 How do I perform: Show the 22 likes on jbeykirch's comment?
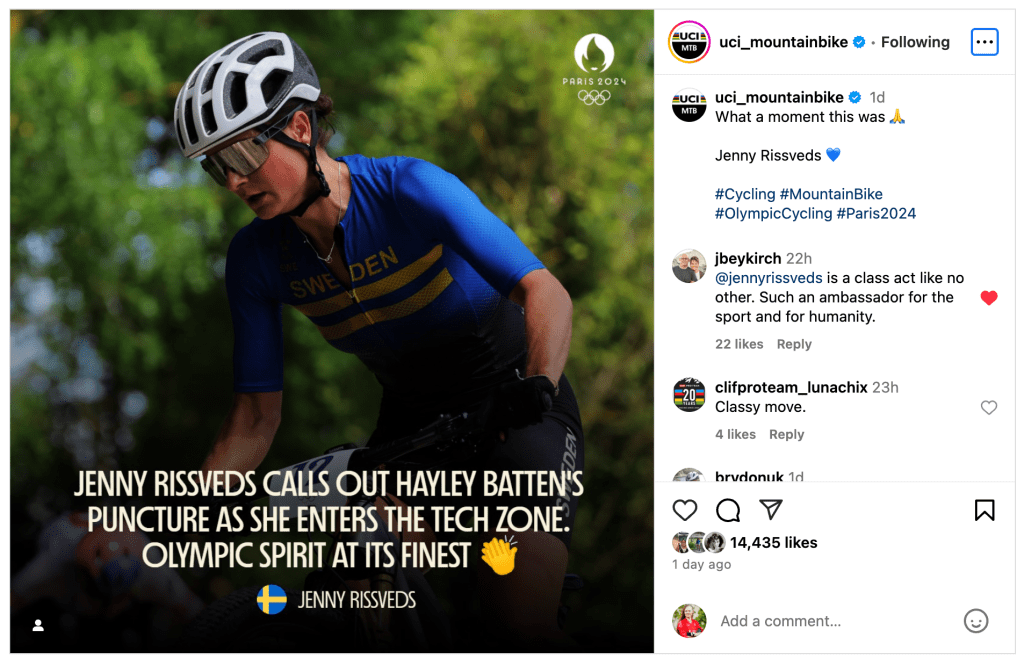point(739,344)
